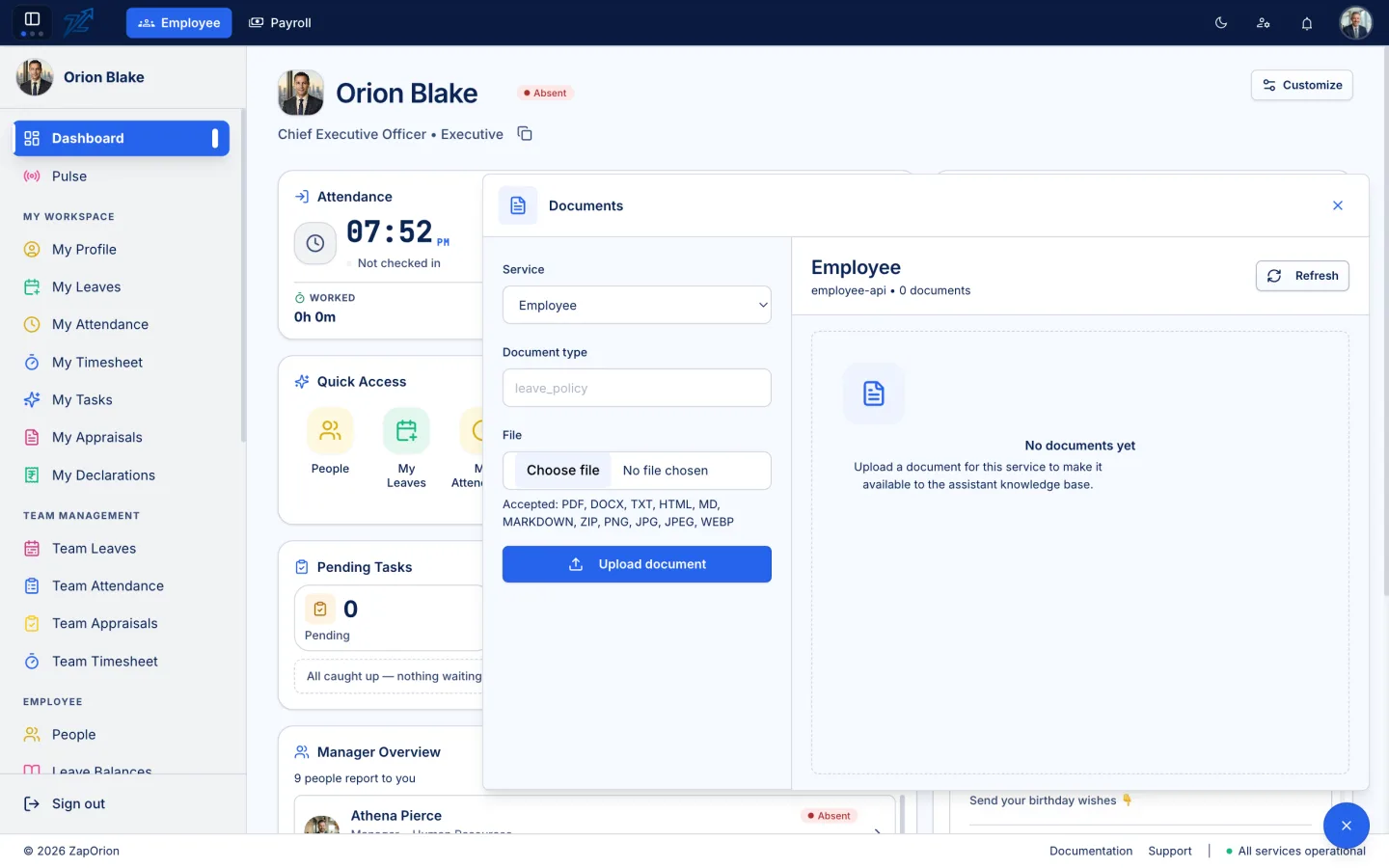Focus the Document type input field
1389x868 pixels.
pyautogui.click(x=637, y=388)
